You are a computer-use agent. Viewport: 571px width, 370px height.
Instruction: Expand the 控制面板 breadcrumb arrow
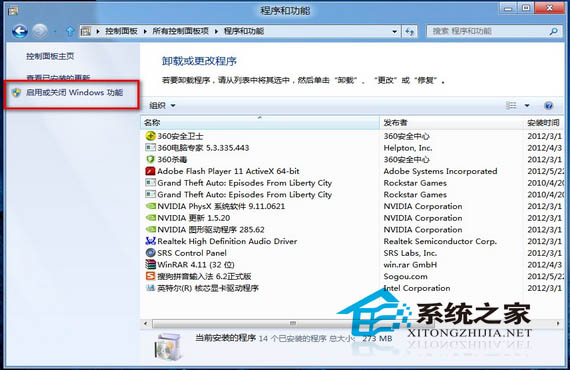pyautogui.click(x=145, y=31)
